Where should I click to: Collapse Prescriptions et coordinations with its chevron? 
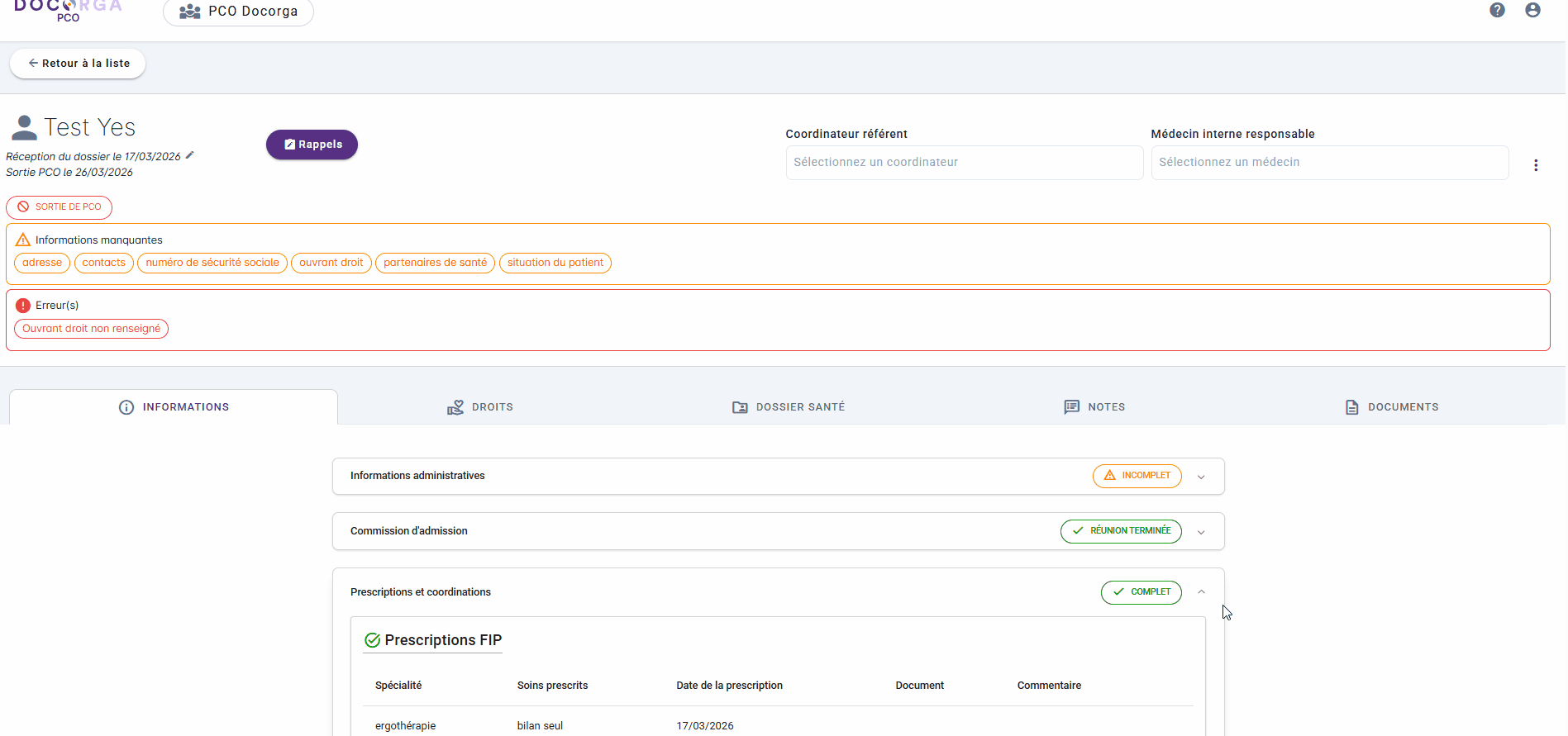click(1201, 592)
